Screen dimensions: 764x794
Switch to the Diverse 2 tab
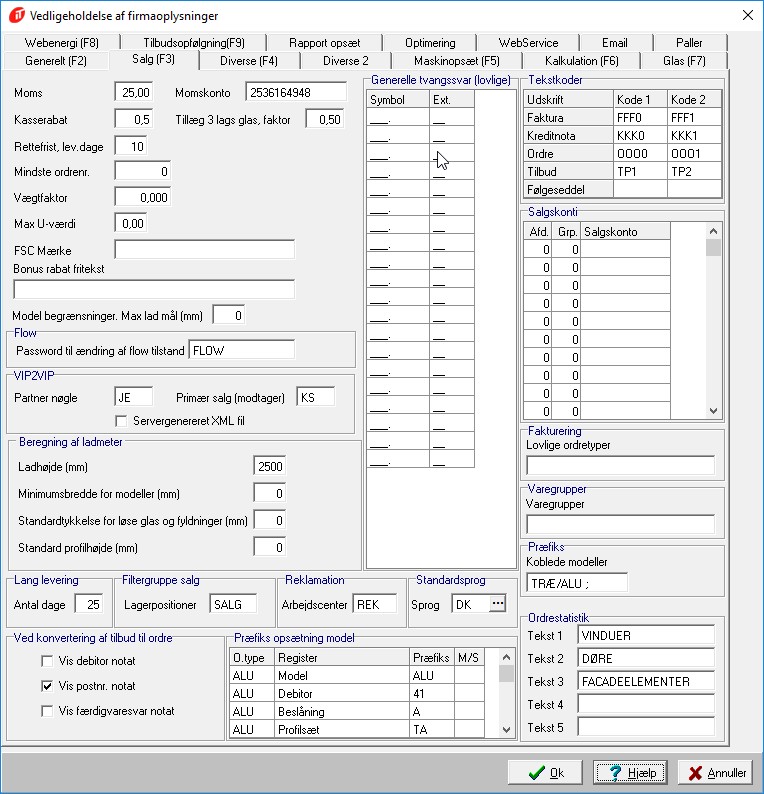click(x=346, y=61)
